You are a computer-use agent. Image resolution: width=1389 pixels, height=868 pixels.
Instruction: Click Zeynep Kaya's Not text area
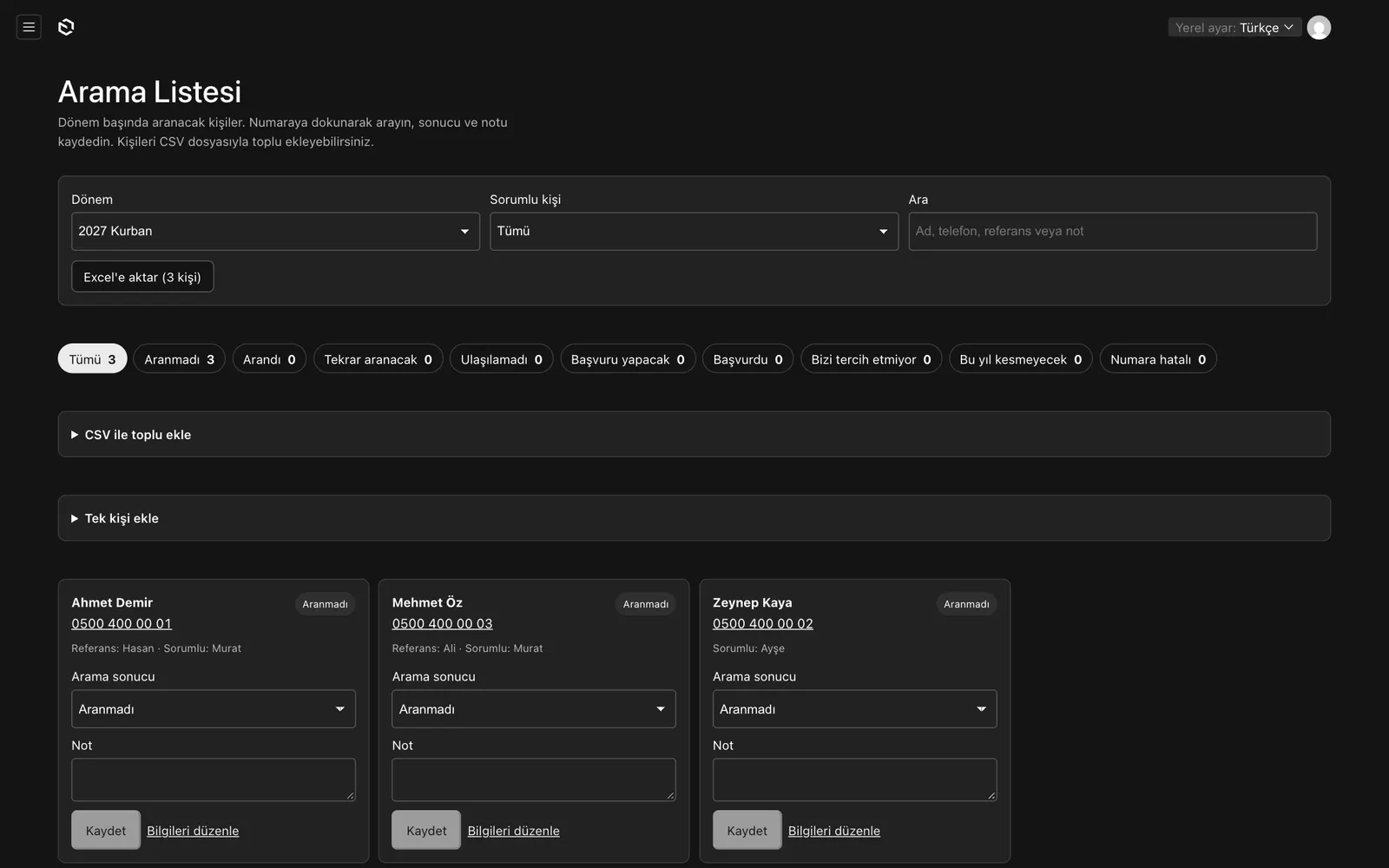point(854,779)
